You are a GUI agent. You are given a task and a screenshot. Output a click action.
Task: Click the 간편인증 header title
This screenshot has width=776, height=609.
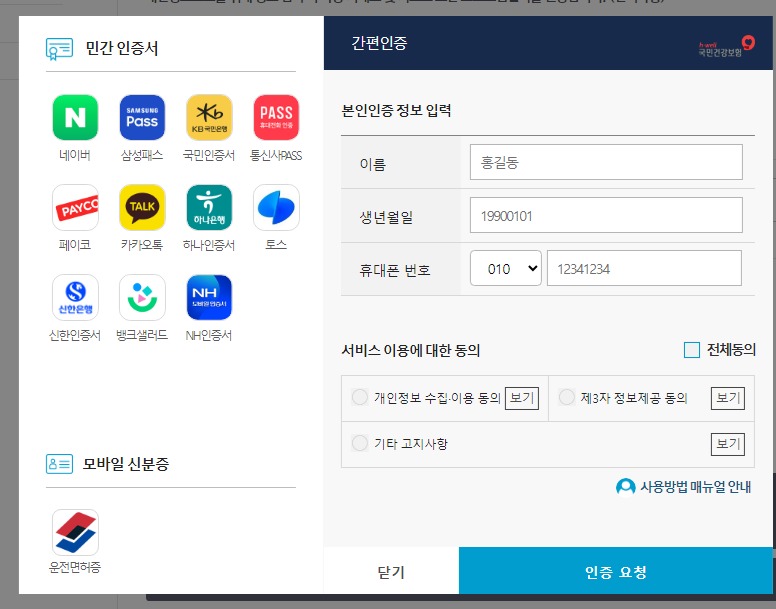pos(379,43)
